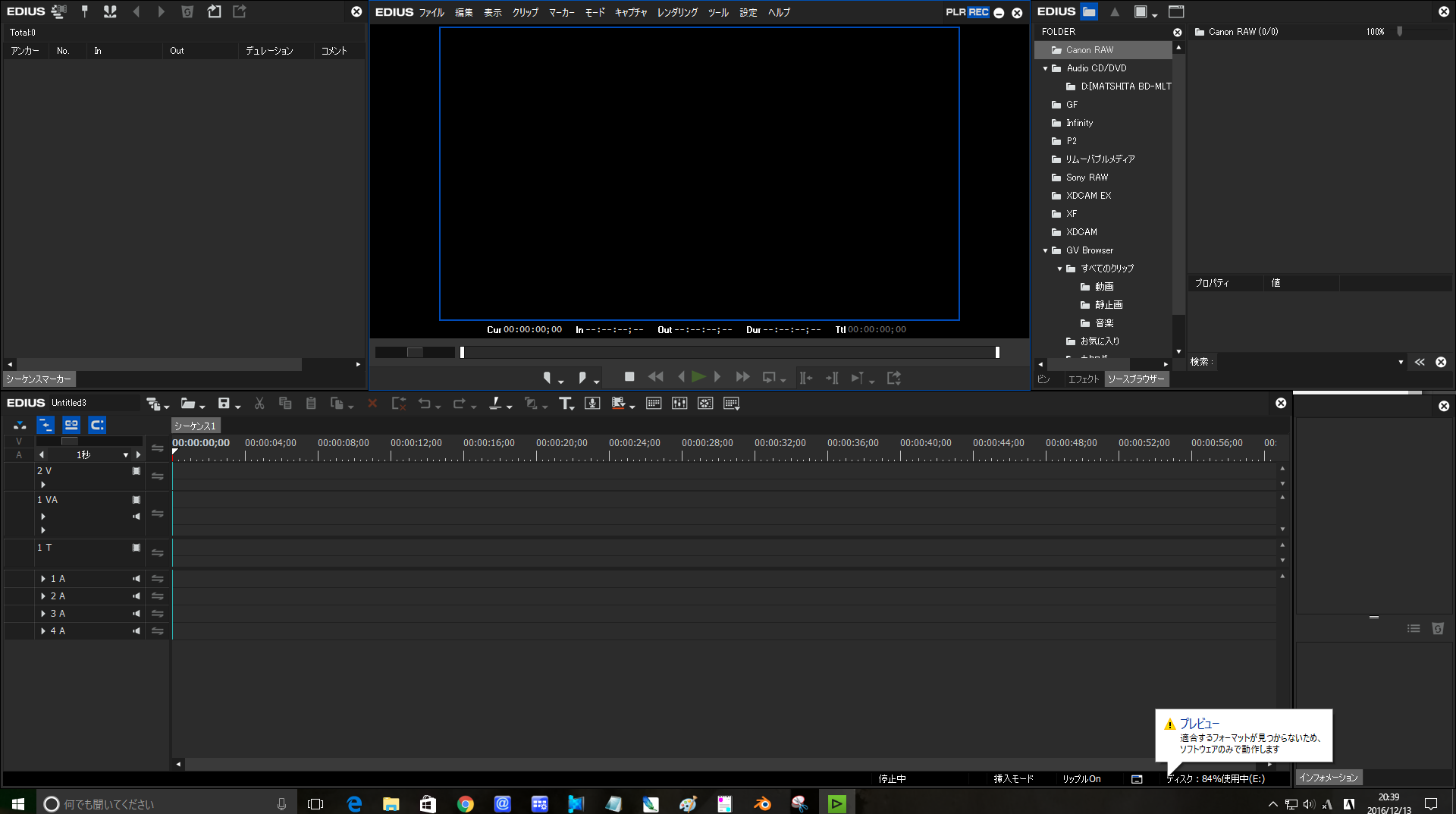Screen dimensions: 1456x814
Task: Click the Play button in player
Action: pyautogui.click(x=698, y=377)
